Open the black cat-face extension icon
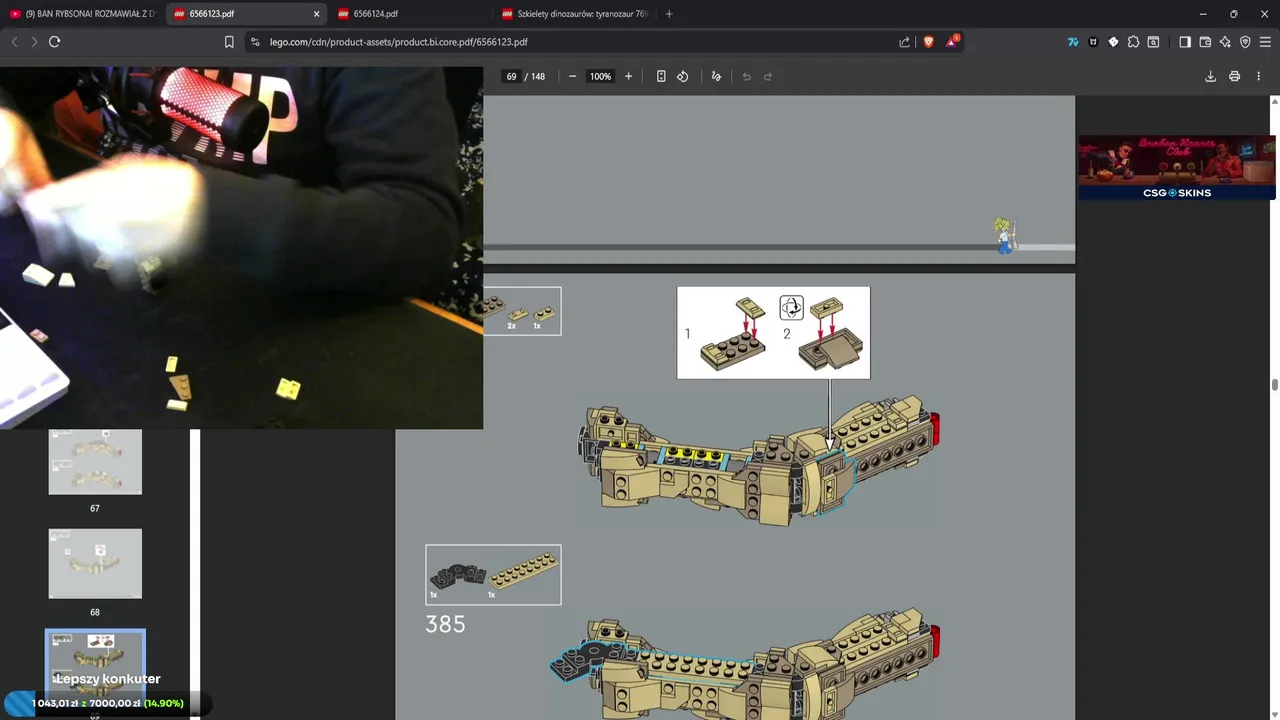This screenshot has height=720, width=1280. point(1093,42)
